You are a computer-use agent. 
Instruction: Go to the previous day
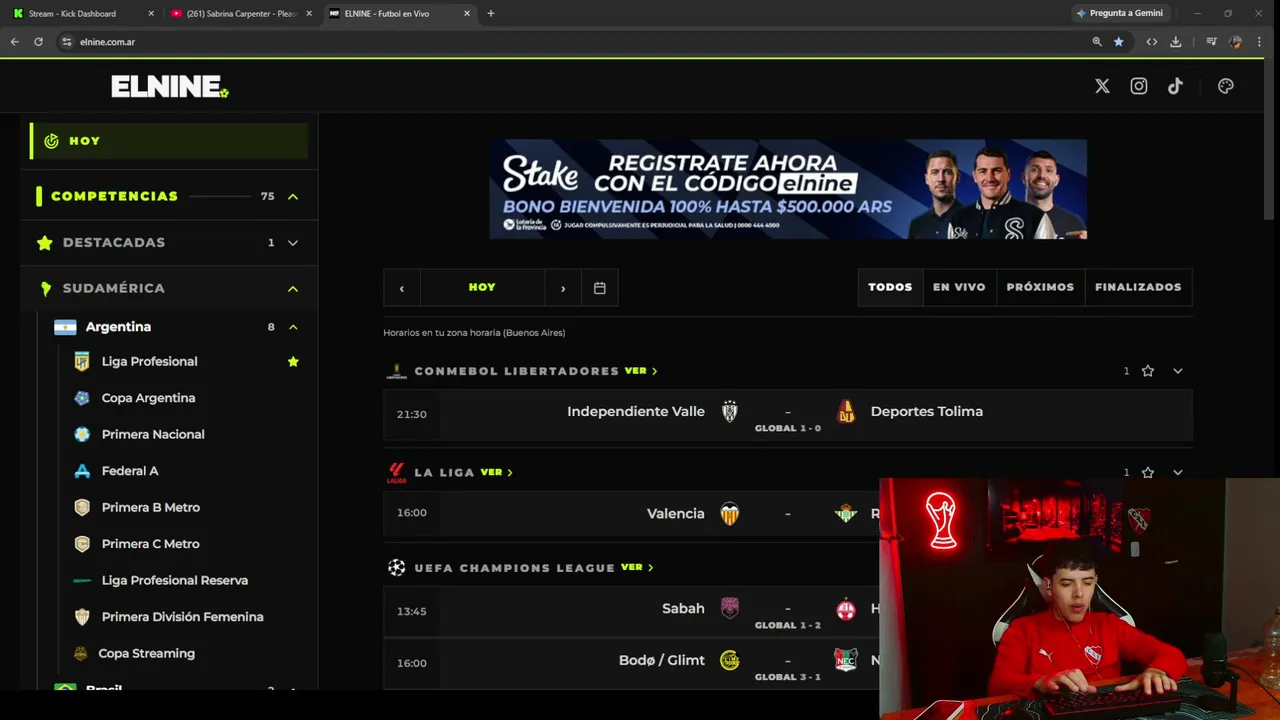(402, 288)
